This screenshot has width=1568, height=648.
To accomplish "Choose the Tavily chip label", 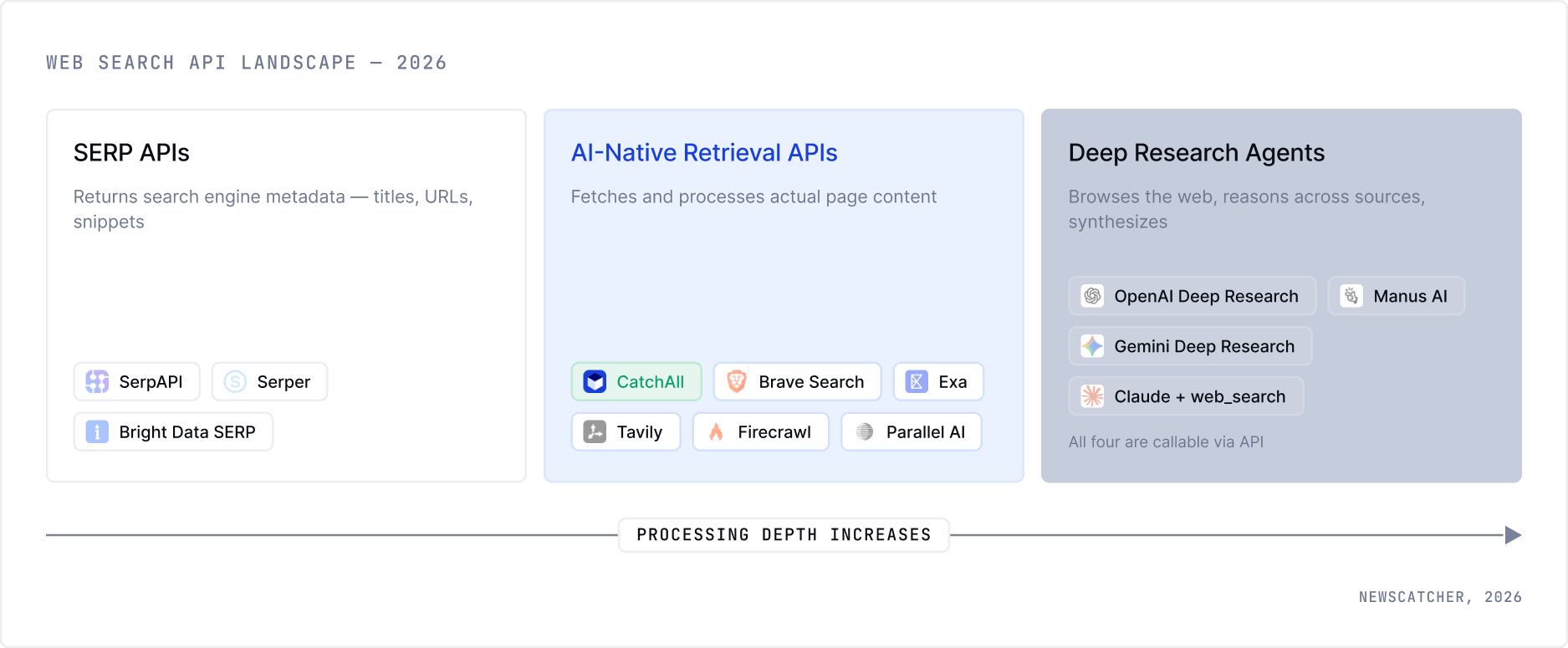I will tap(640, 432).
